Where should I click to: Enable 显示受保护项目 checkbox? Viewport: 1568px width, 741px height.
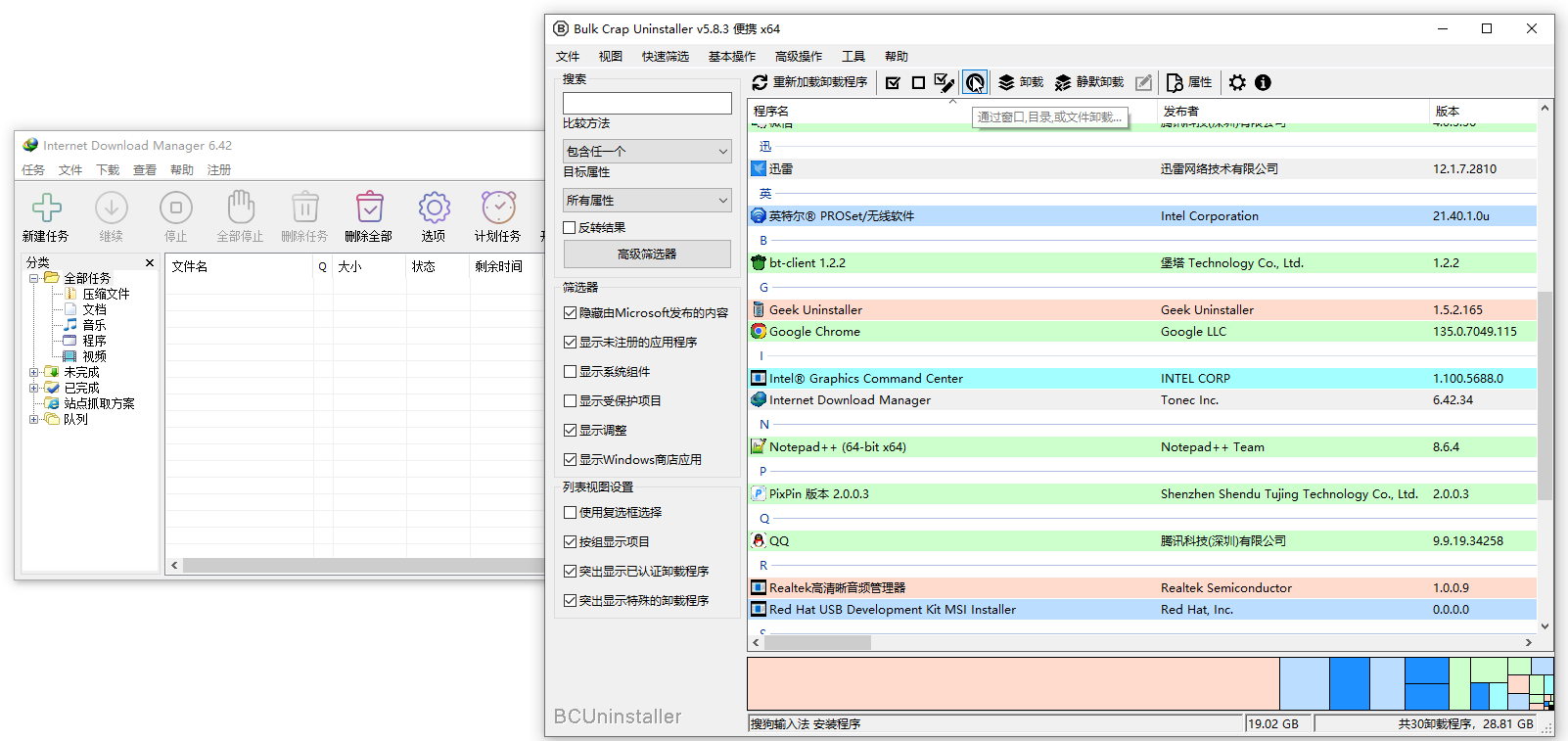point(570,400)
